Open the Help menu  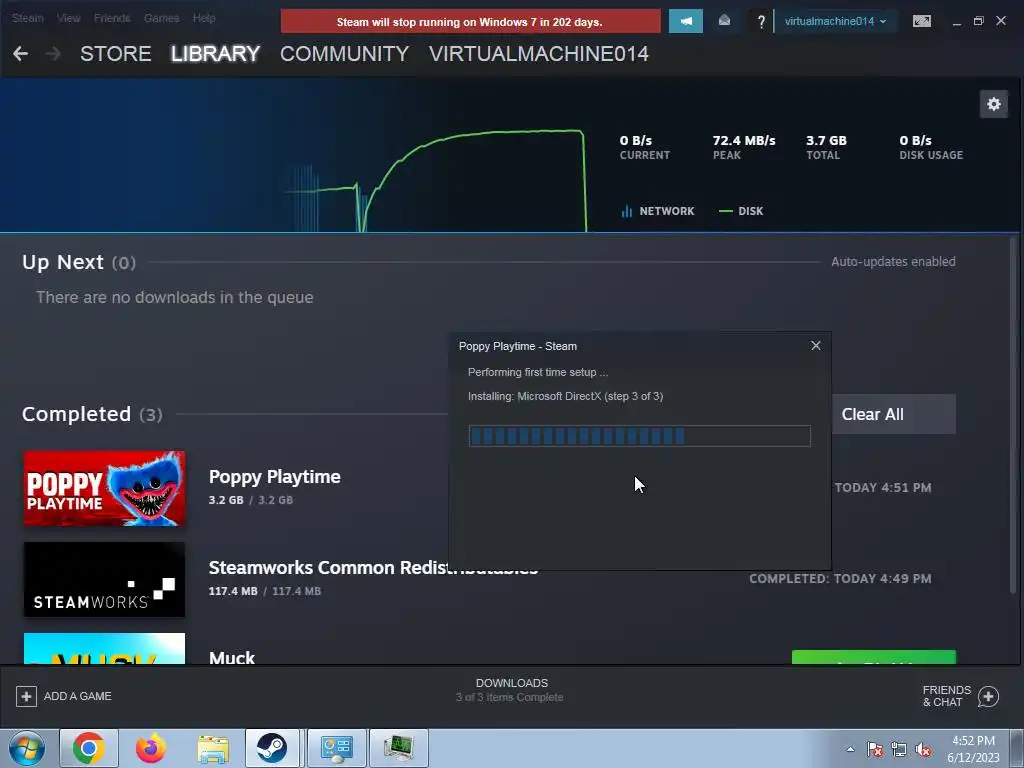pos(204,18)
